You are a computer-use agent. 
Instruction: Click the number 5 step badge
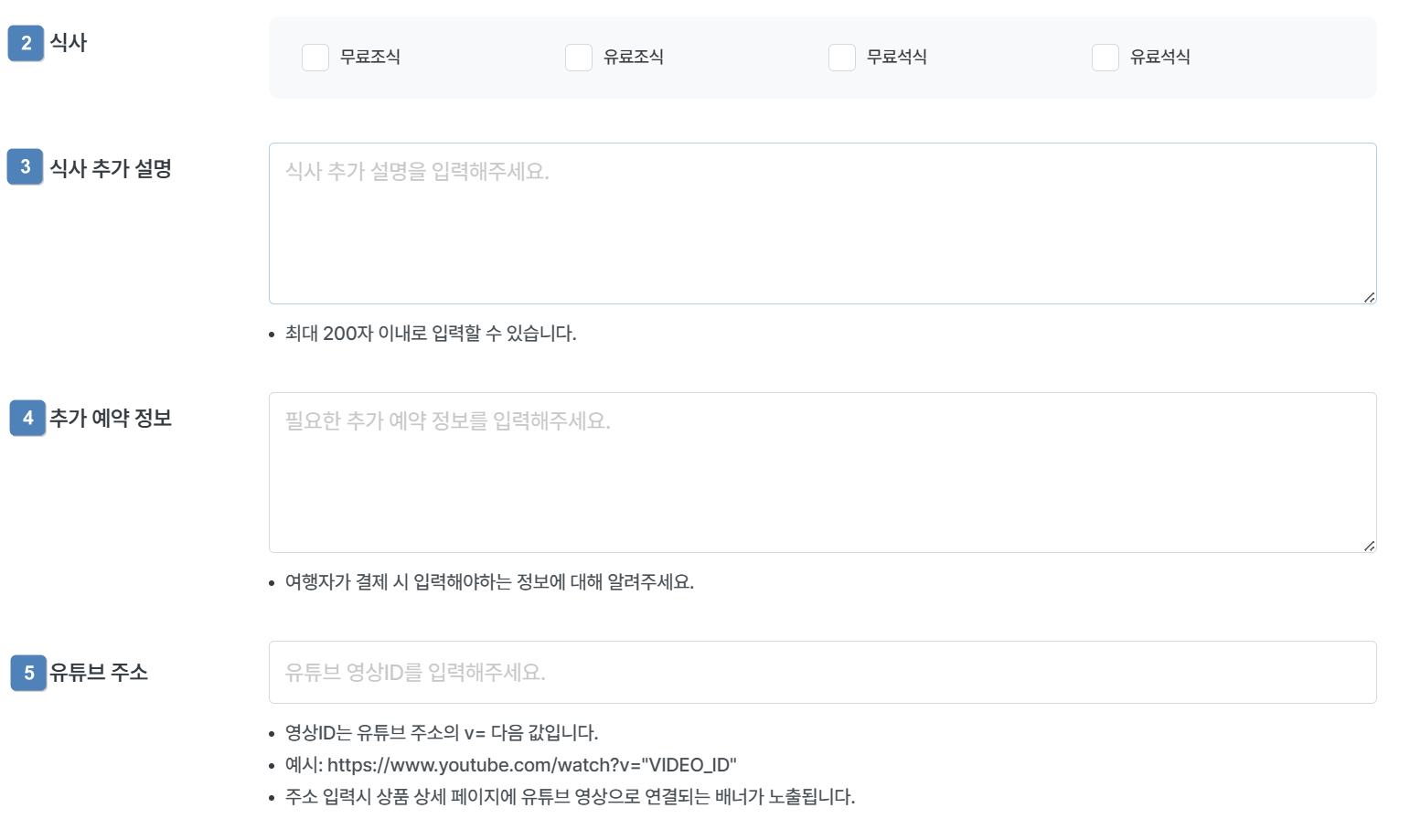pyautogui.click(x=28, y=673)
